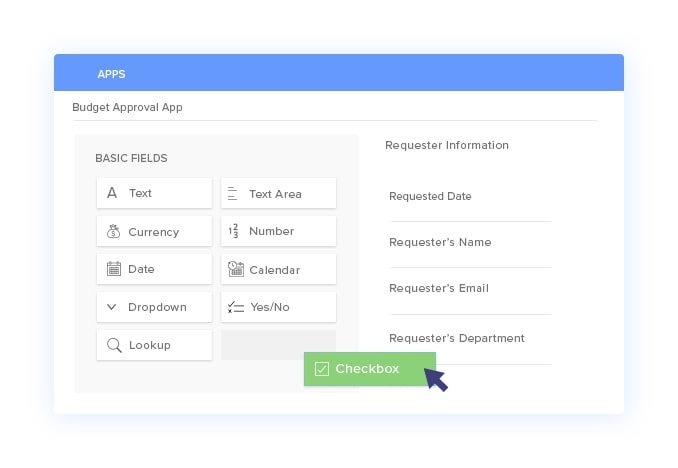Add the Text Area field
Image resolution: width=678 pixels, height=468 pixels.
click(278, 193)
